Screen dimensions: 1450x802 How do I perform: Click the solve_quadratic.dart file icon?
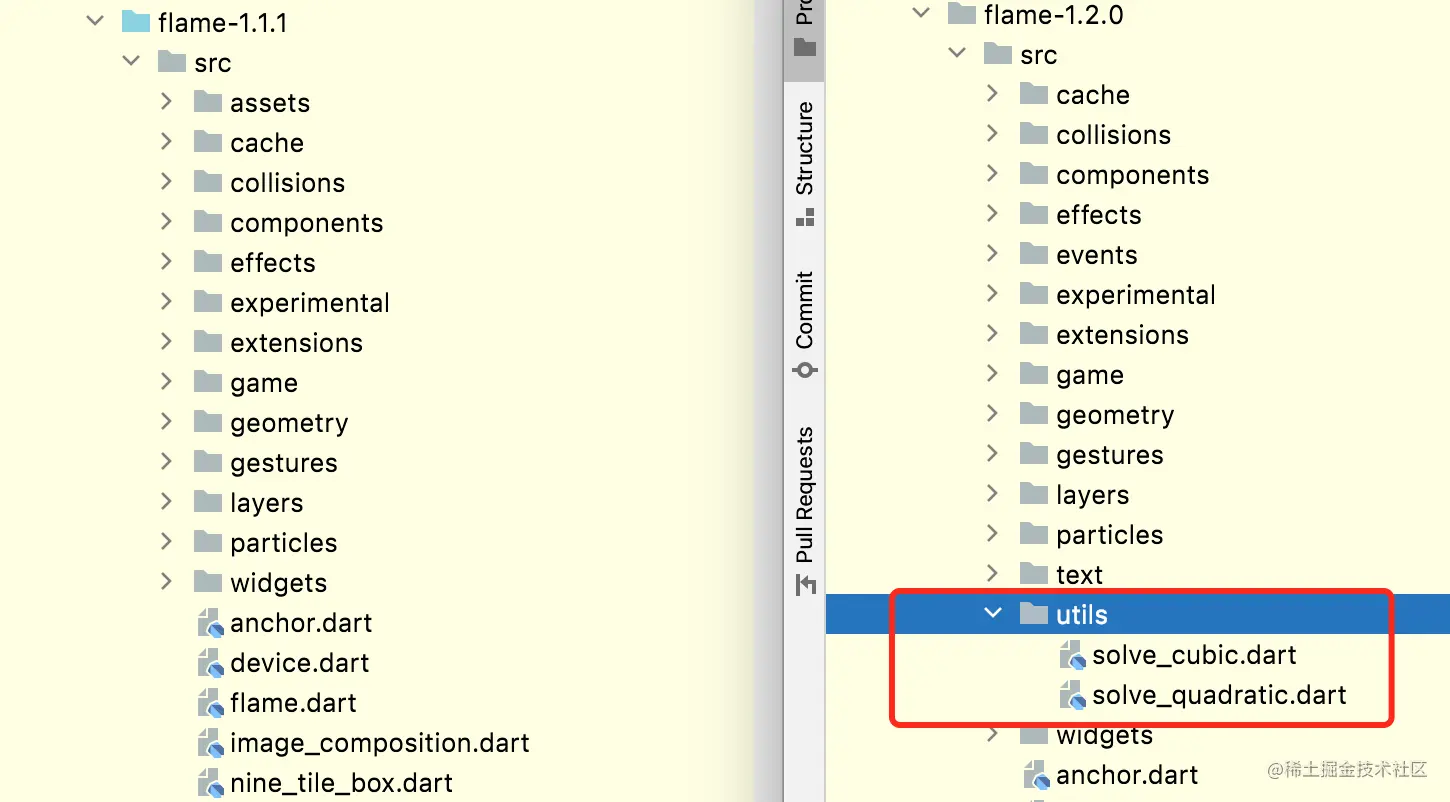(1072, 695)
